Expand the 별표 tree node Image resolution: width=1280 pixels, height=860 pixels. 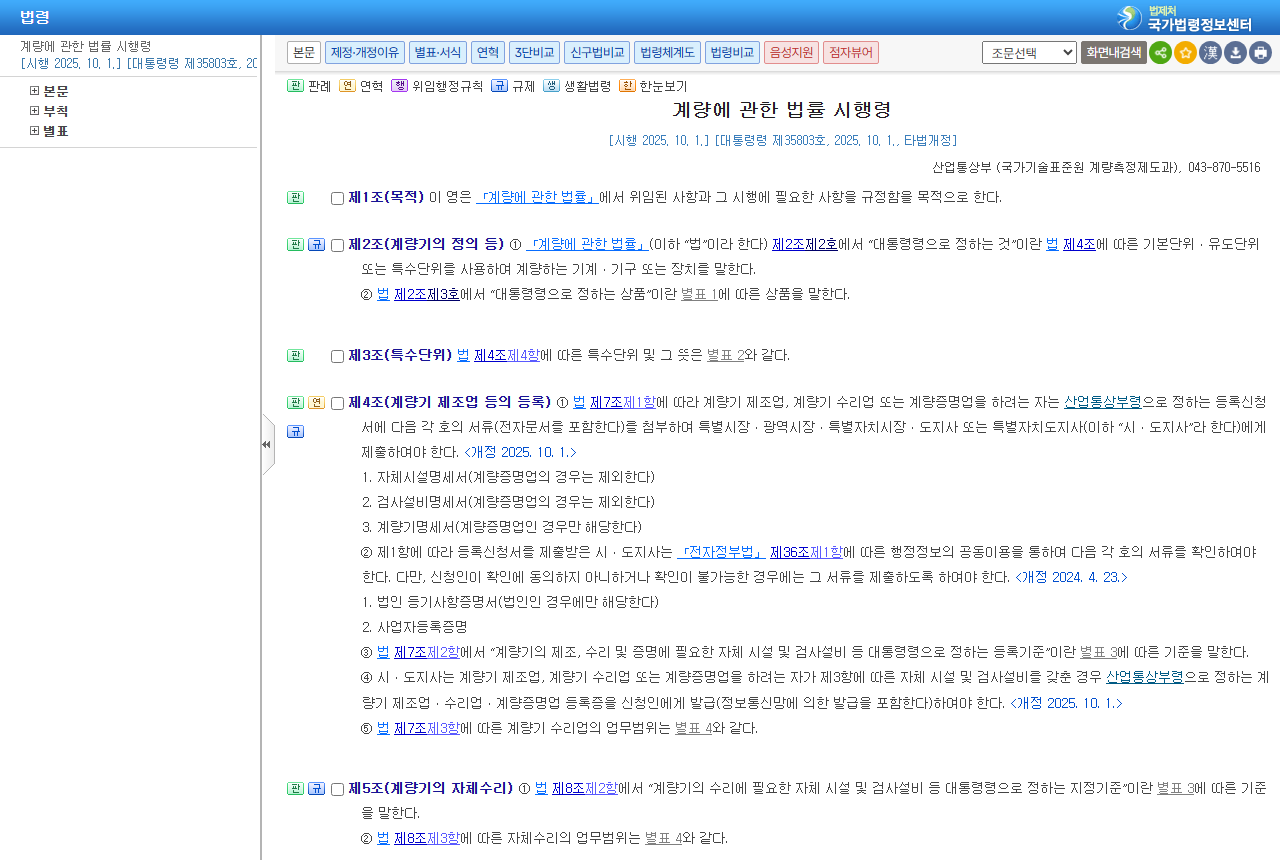34,131
